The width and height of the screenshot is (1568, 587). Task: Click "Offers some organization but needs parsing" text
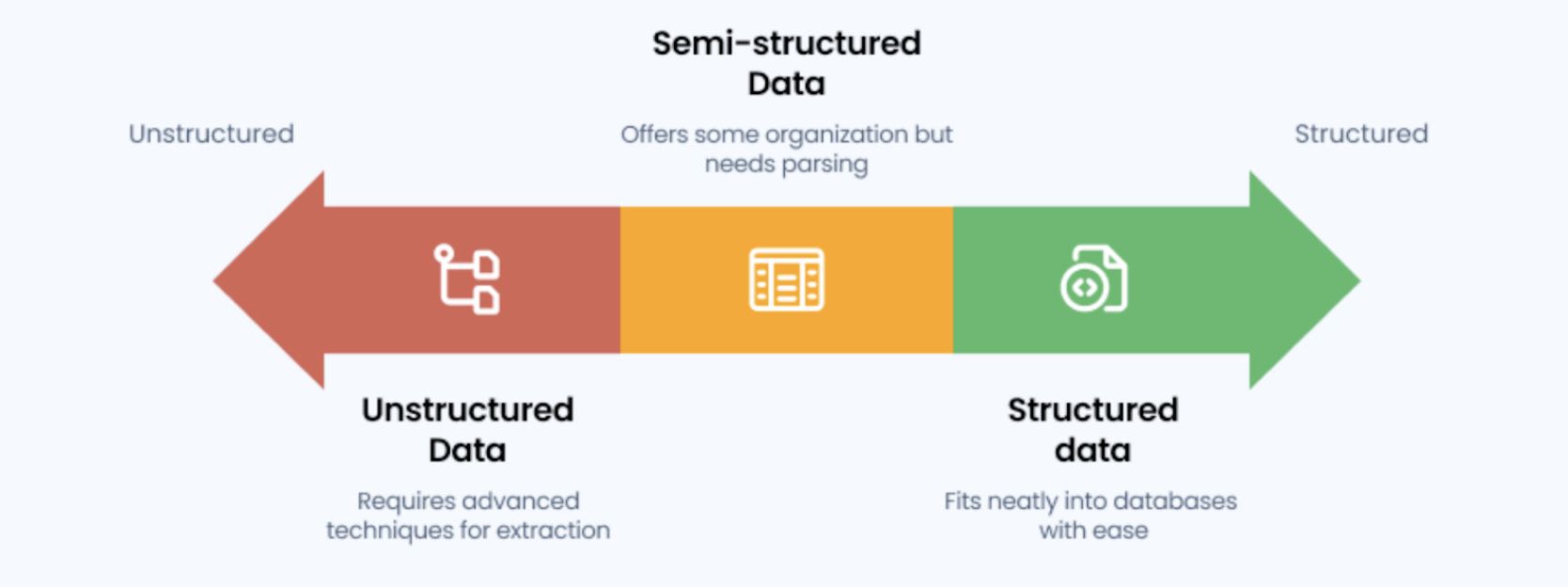pyautogui.click(x=787, y=149)
